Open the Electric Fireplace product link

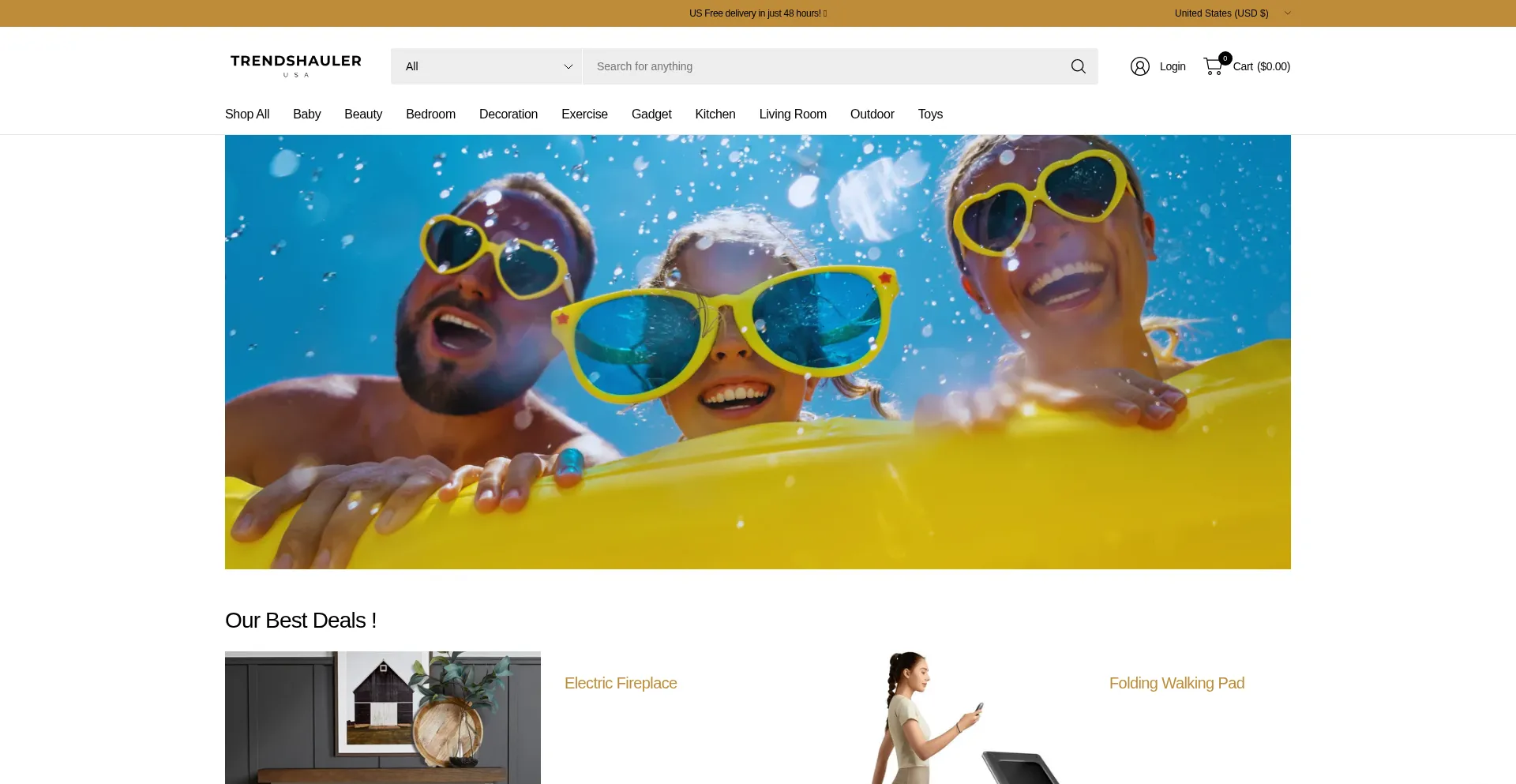pyautogui.click(x=621, y=683)
